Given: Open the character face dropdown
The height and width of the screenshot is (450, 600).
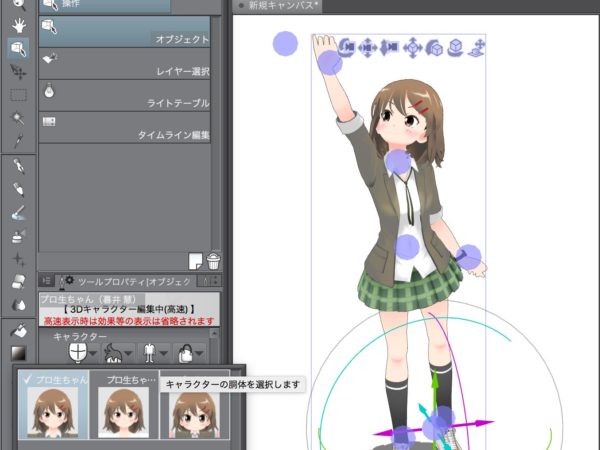Looking at the screenshot, I should (83, 353).
